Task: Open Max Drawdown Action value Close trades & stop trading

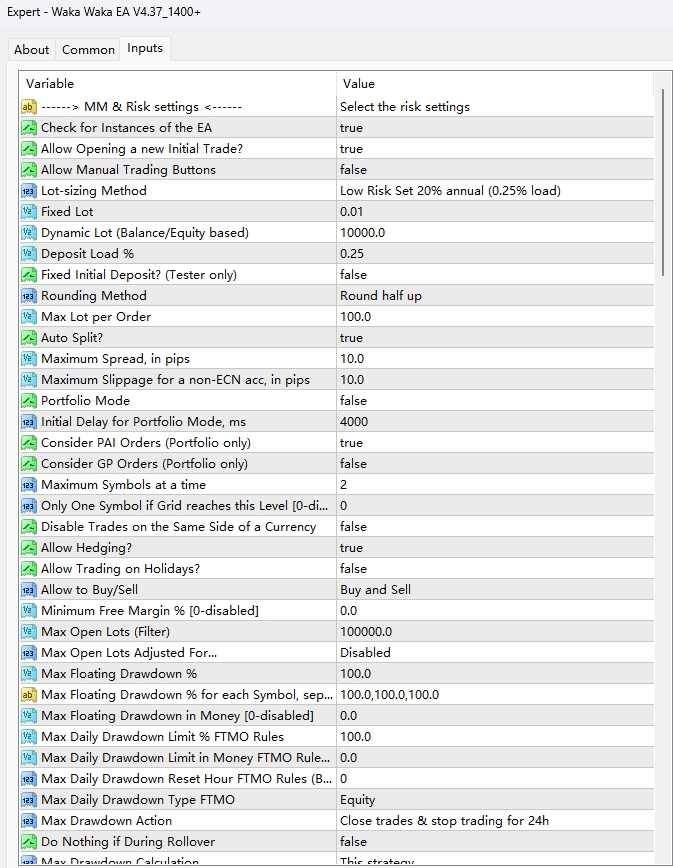Action: pyautogui.click(x=495, y=821)
